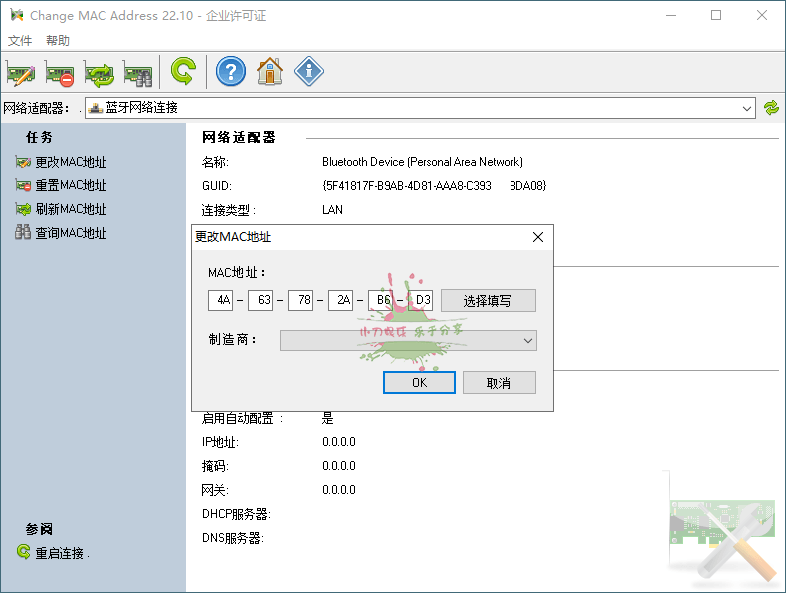Image resolution: width=786 pixels, height=593 pixels.
Task: Click the MAC lookup binoculars toolbar icon
Action: pyautogui.click(x=137, y=72)
